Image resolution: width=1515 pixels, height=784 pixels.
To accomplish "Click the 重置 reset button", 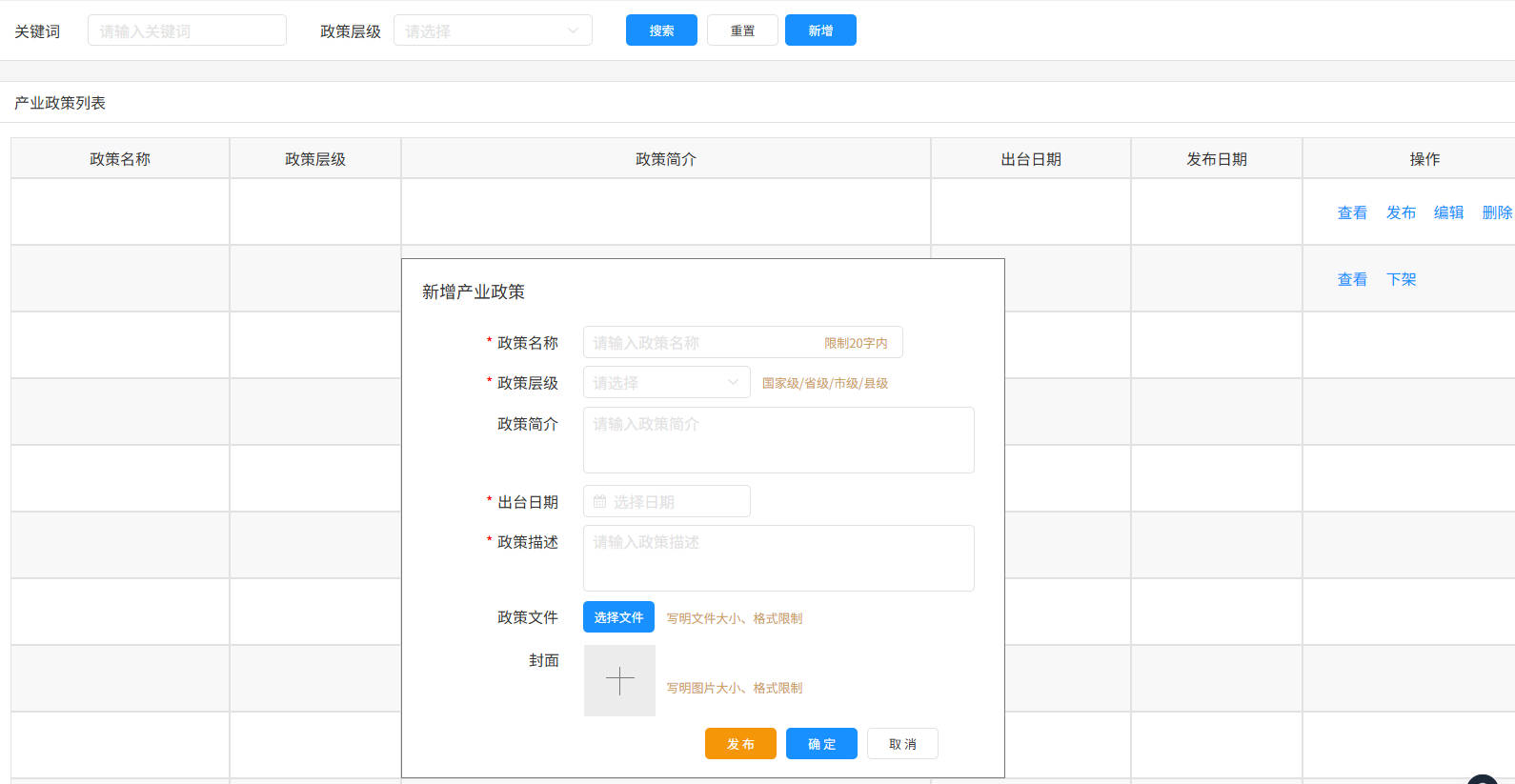I will click(x=742, y=30).
